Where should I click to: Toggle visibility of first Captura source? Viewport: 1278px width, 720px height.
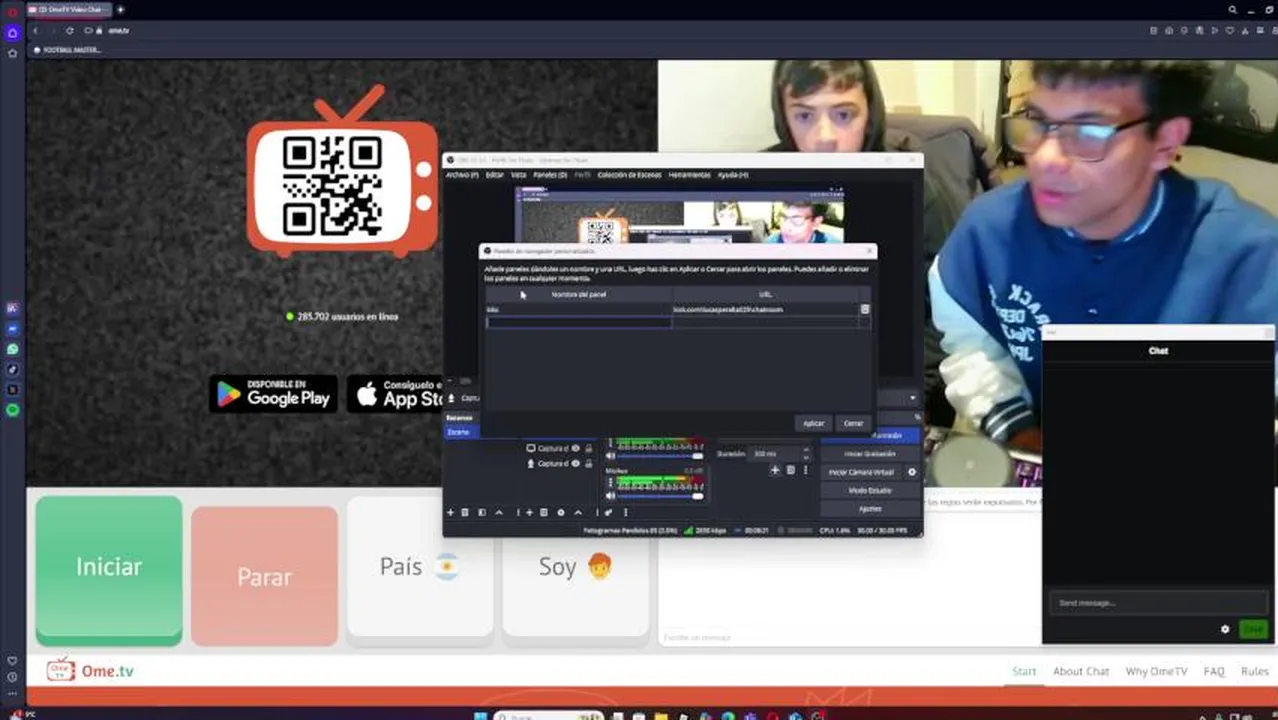[x=575, y=448]
